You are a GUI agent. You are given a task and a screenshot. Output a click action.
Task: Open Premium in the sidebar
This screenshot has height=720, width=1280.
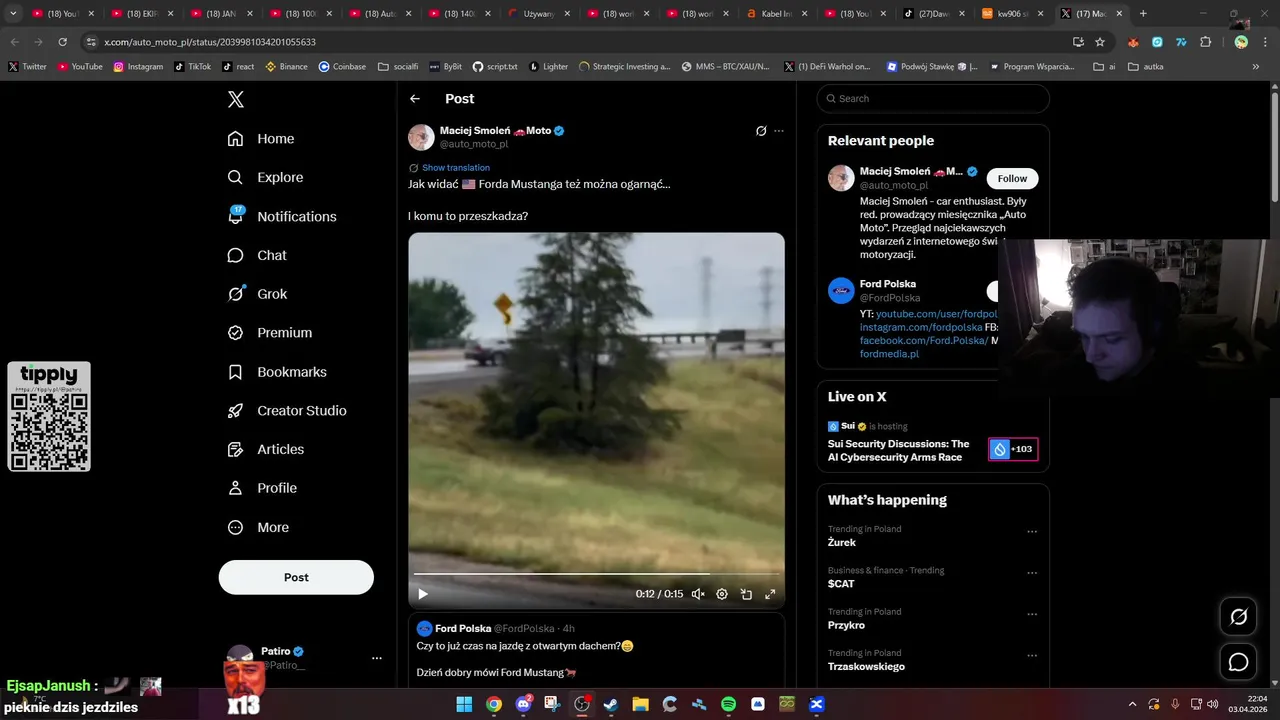tap(270, 333)
